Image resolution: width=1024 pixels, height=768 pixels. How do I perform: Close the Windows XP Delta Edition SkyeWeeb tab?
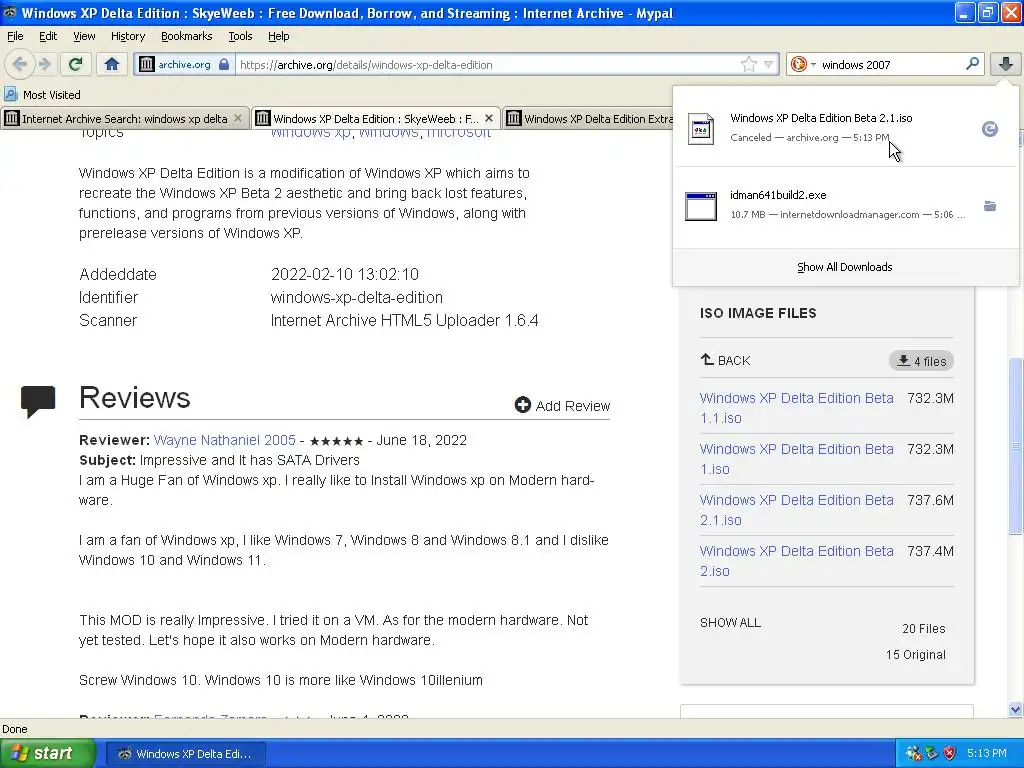click(x=488, y=118)
